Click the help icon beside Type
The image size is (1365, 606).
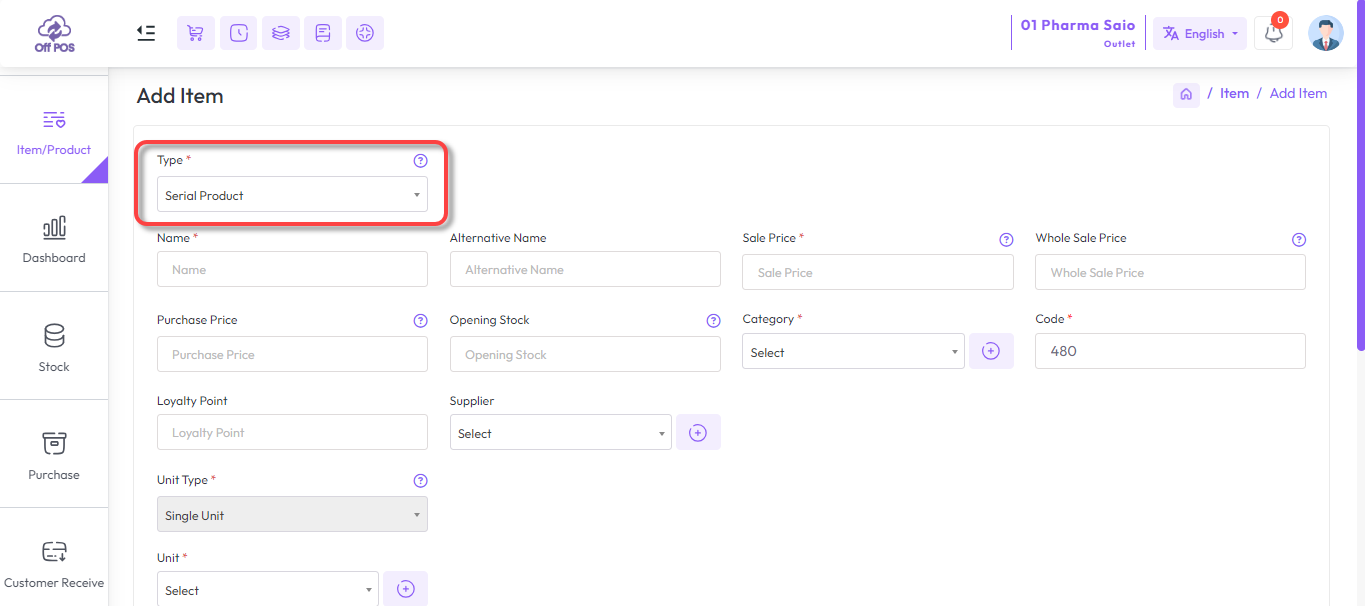click(420, 160)
